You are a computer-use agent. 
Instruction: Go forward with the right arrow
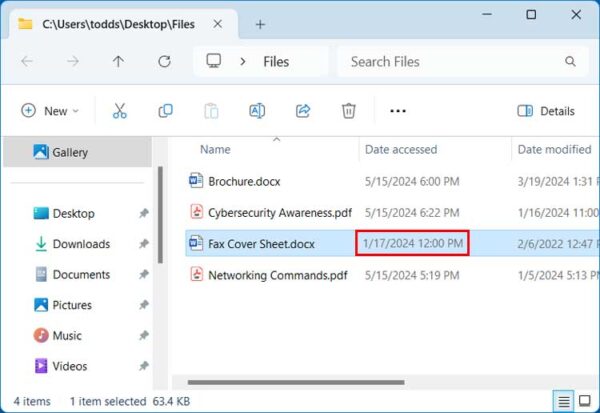point(73,61)
